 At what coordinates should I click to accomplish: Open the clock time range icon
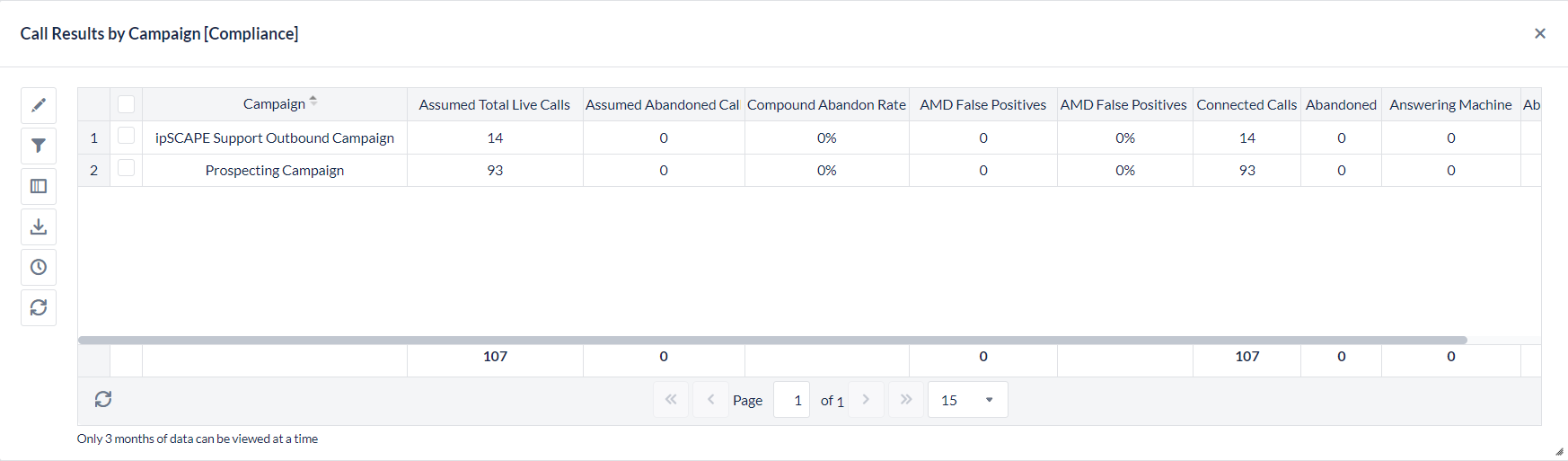(x=39, y=267)
